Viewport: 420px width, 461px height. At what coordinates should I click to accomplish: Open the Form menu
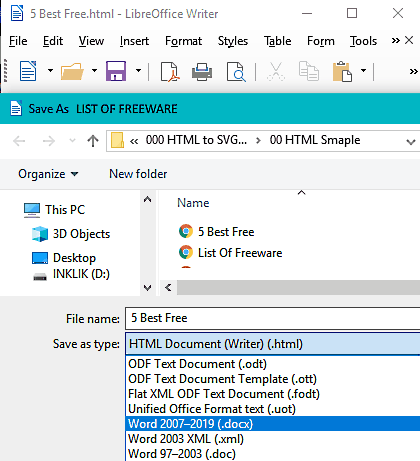[321, 41]
